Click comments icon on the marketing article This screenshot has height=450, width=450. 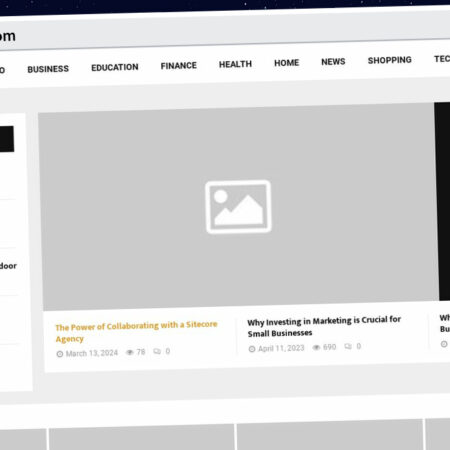tap(348, 347)
